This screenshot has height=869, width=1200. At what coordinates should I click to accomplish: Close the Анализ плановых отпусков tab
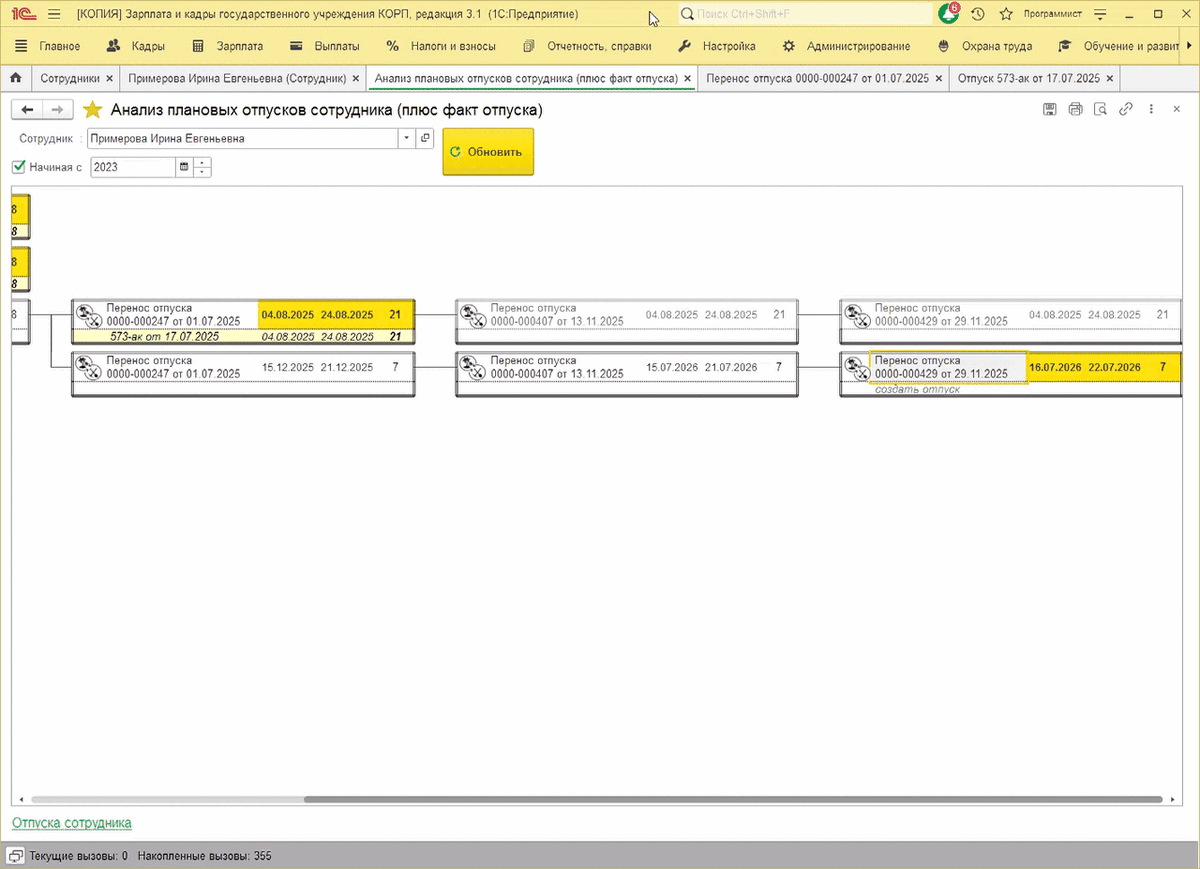(686, 78)
